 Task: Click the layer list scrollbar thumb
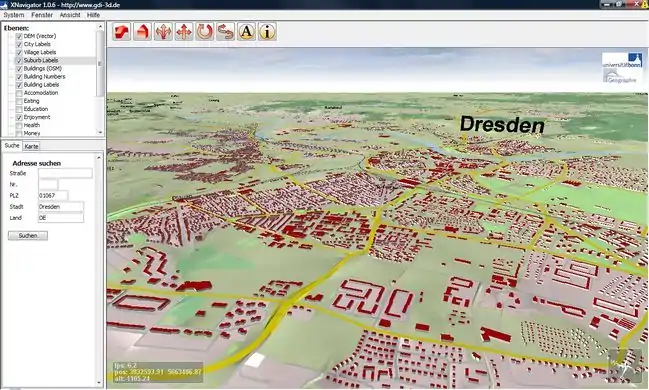[x=100, y=63]
